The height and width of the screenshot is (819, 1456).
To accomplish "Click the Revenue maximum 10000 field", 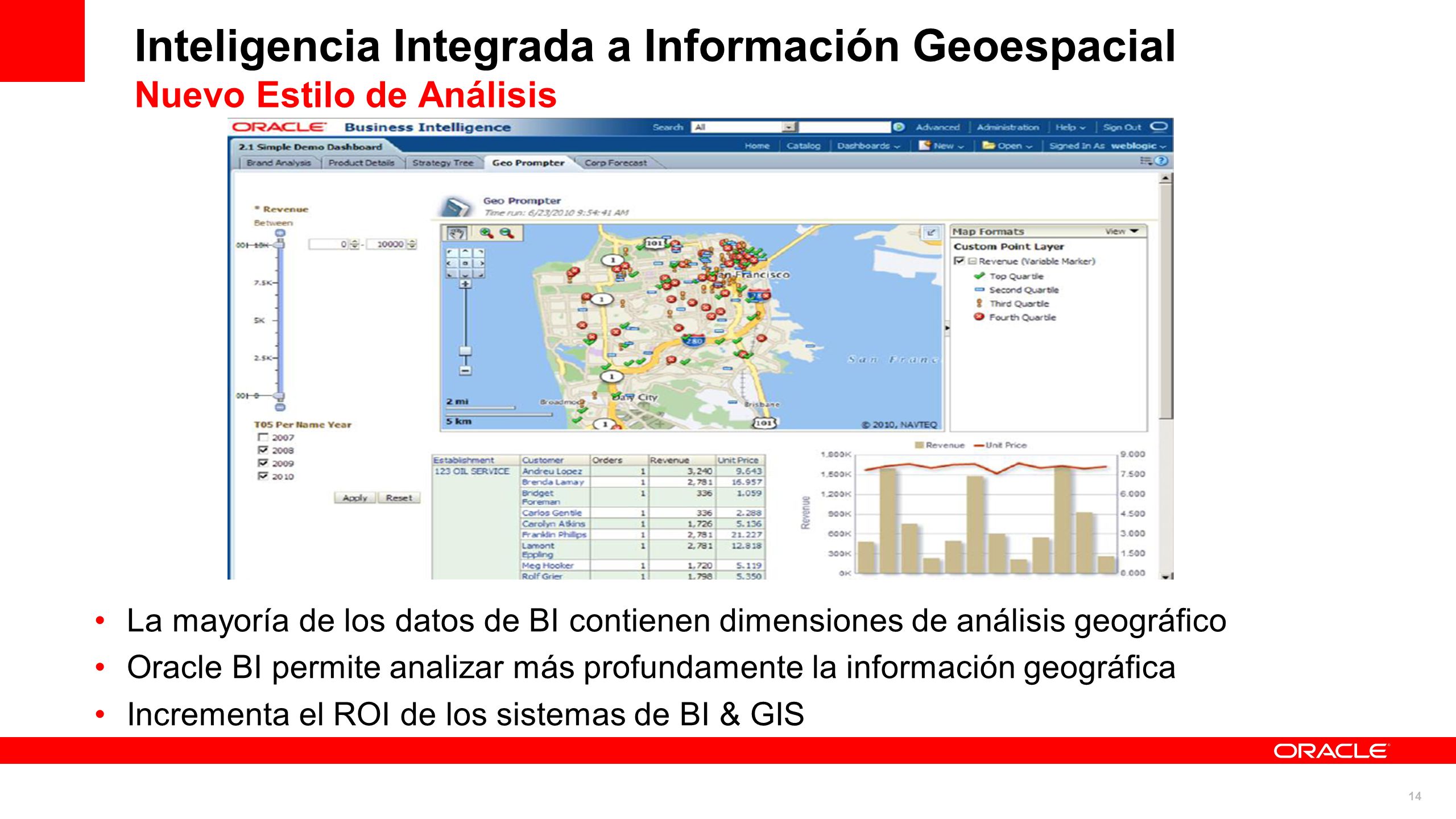I will click(x=386, y=244).
